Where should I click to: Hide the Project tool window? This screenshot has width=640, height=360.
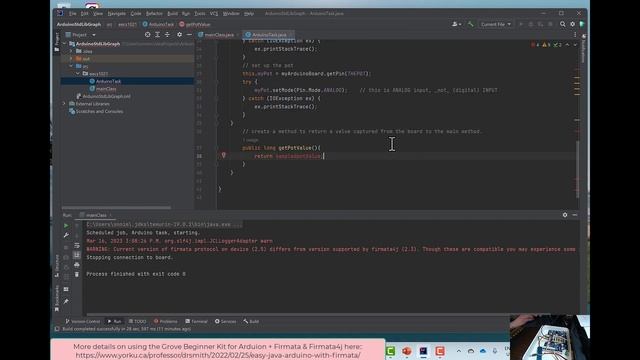189,35
